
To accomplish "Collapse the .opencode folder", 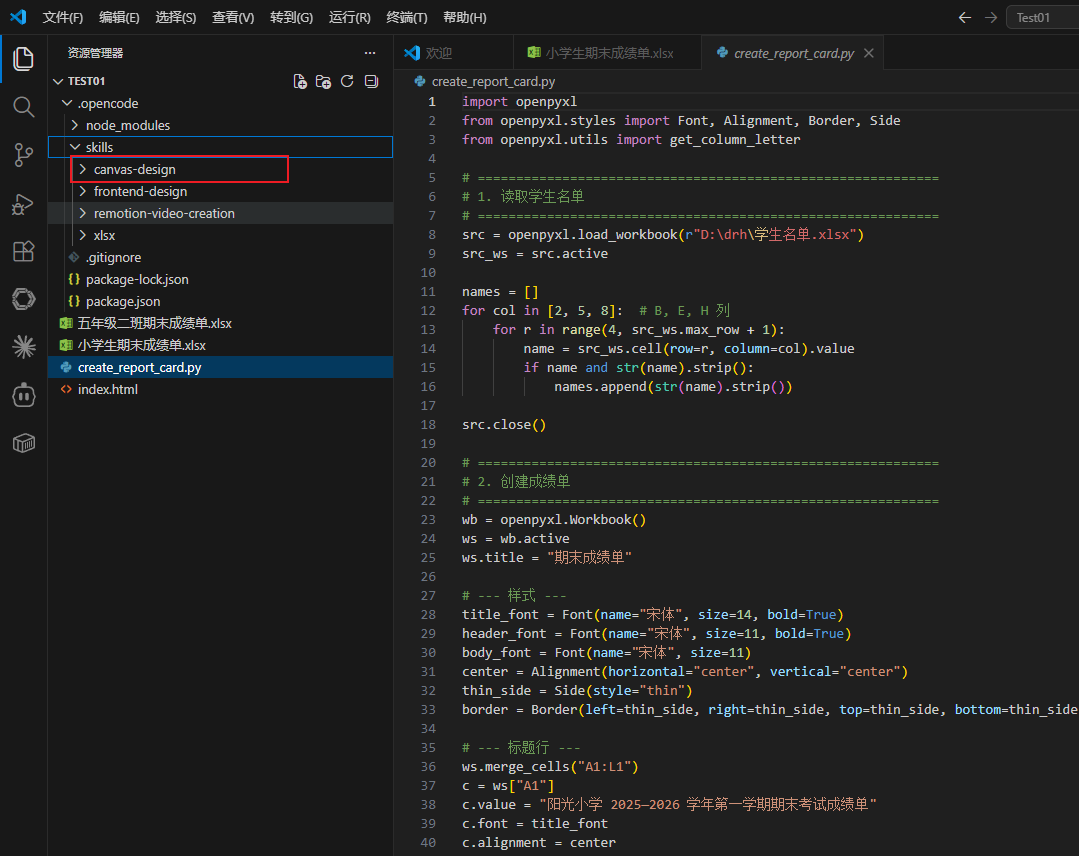I will click(x=67, y=103).
